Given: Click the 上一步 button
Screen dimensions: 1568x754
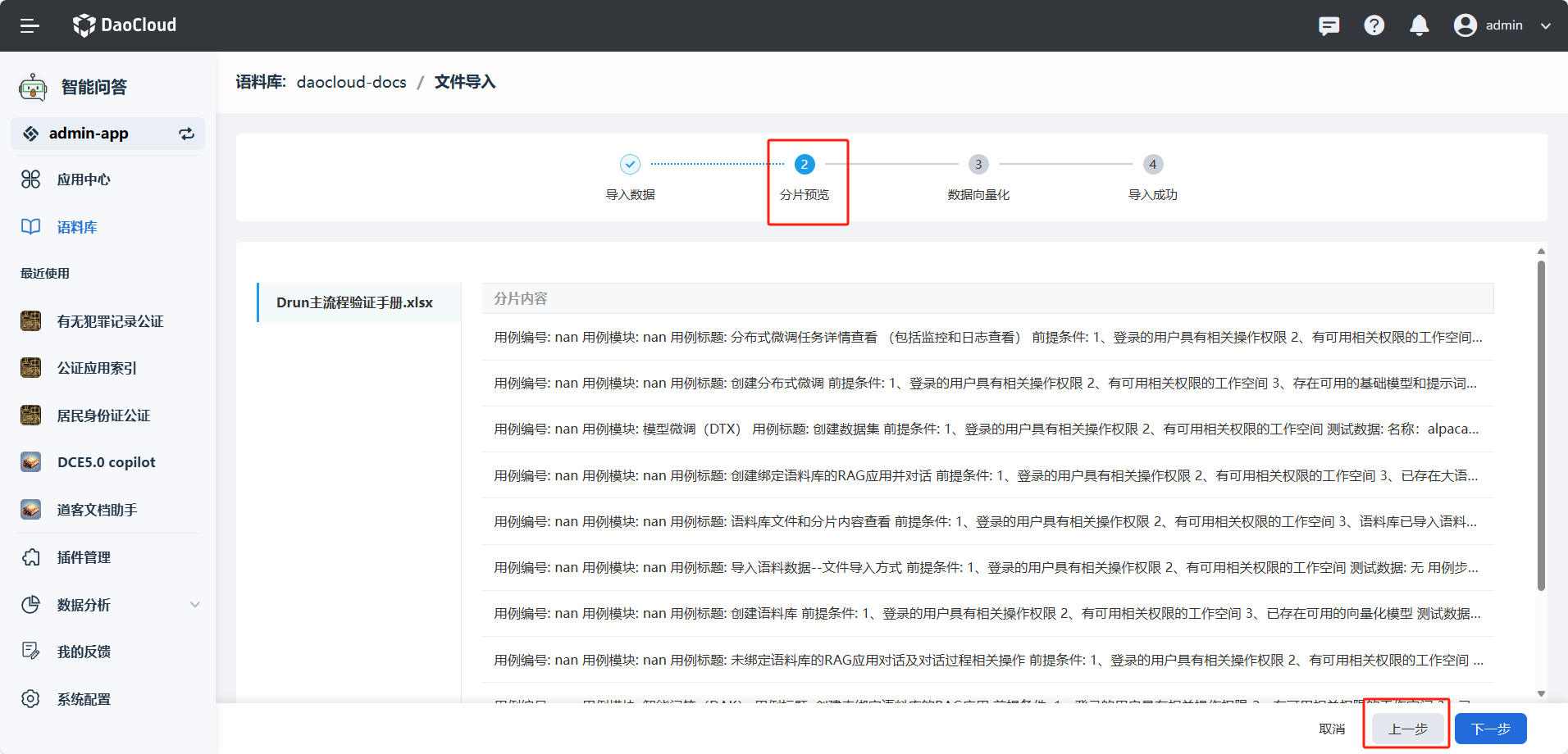Looking at the screenshot, I should point(1407,729).
